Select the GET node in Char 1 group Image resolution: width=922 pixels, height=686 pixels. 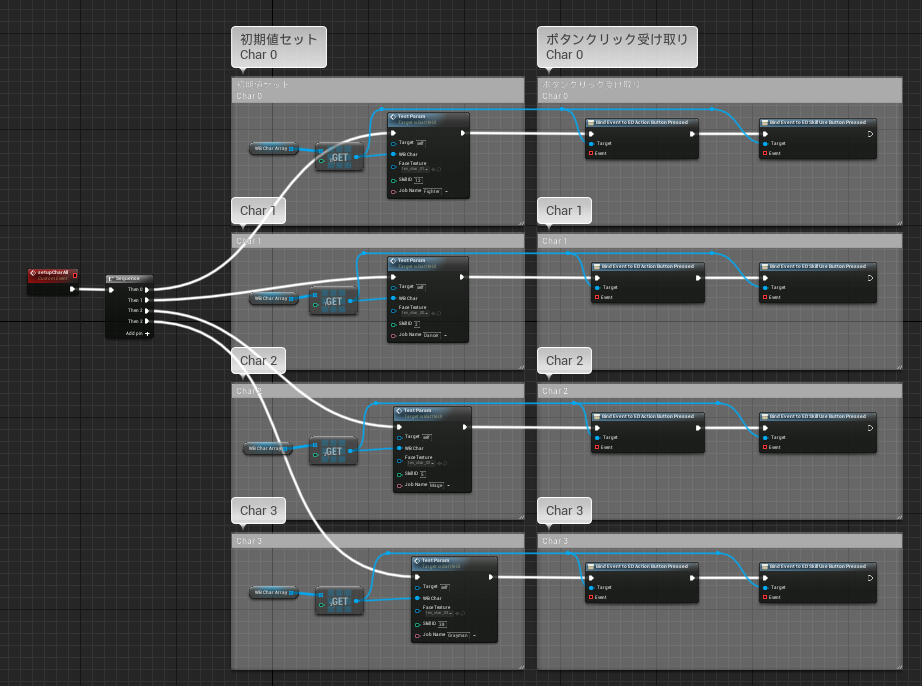click(333, 301)
